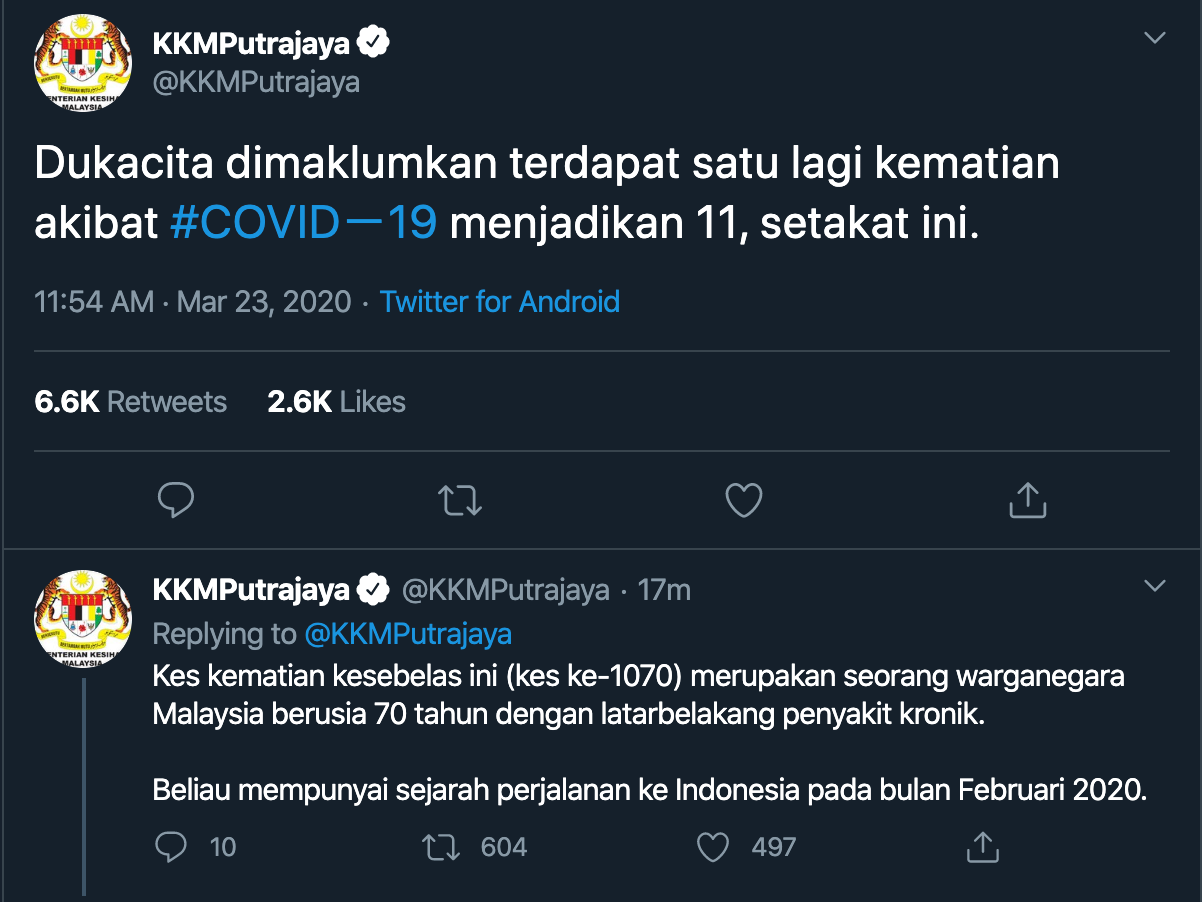Viewport: 1202px width, 902px height.
Task: Open the #COVID—19 hashtag link
Action: click(304, 223)
